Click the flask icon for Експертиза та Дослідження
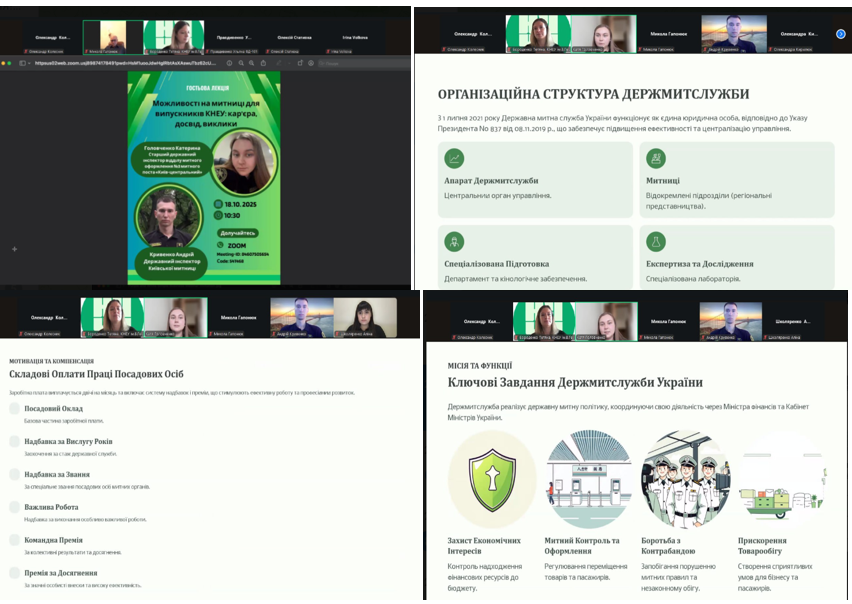The image size is (852, 604). 656,241
